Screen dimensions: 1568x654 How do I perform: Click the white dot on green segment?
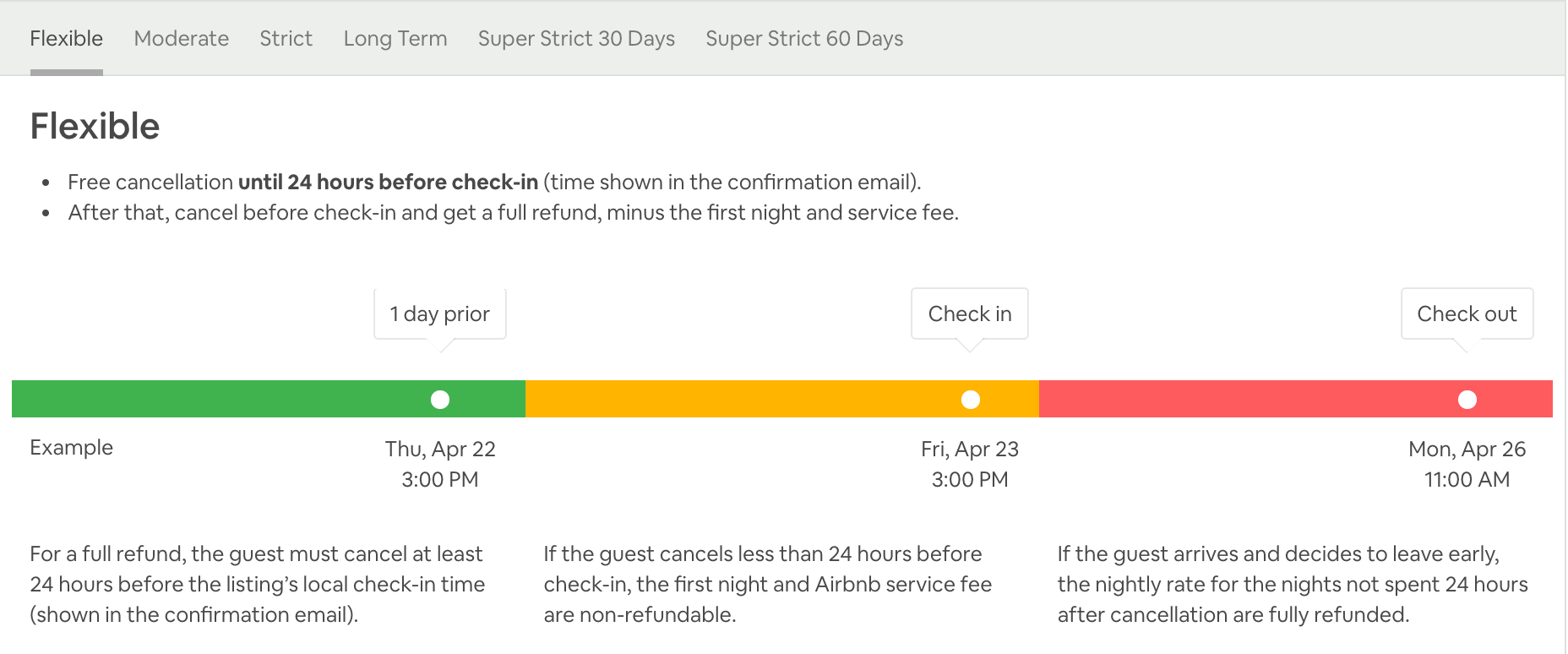440,400
